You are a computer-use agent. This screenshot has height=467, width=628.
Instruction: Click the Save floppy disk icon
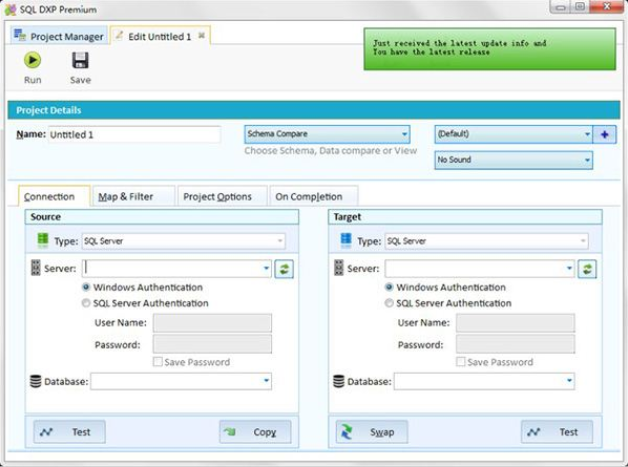pyautogui.click(x=80, y=61)
